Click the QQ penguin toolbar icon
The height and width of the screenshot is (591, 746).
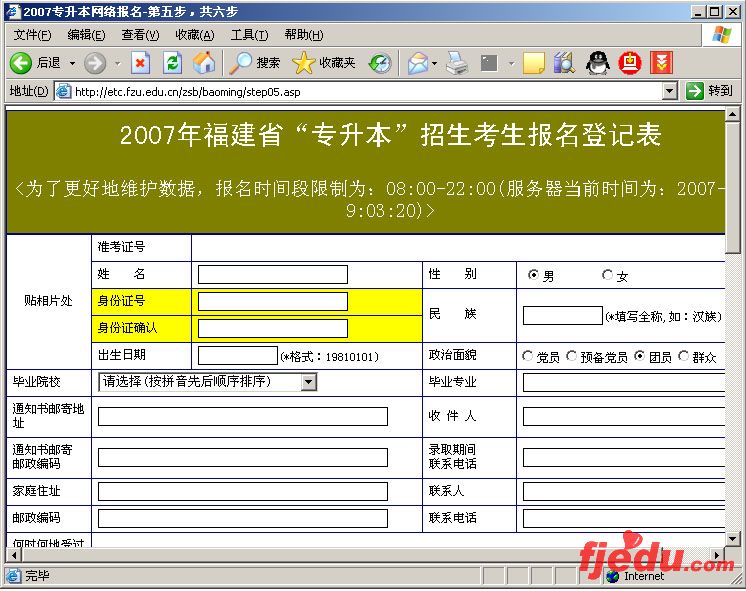tap(597, 63)
